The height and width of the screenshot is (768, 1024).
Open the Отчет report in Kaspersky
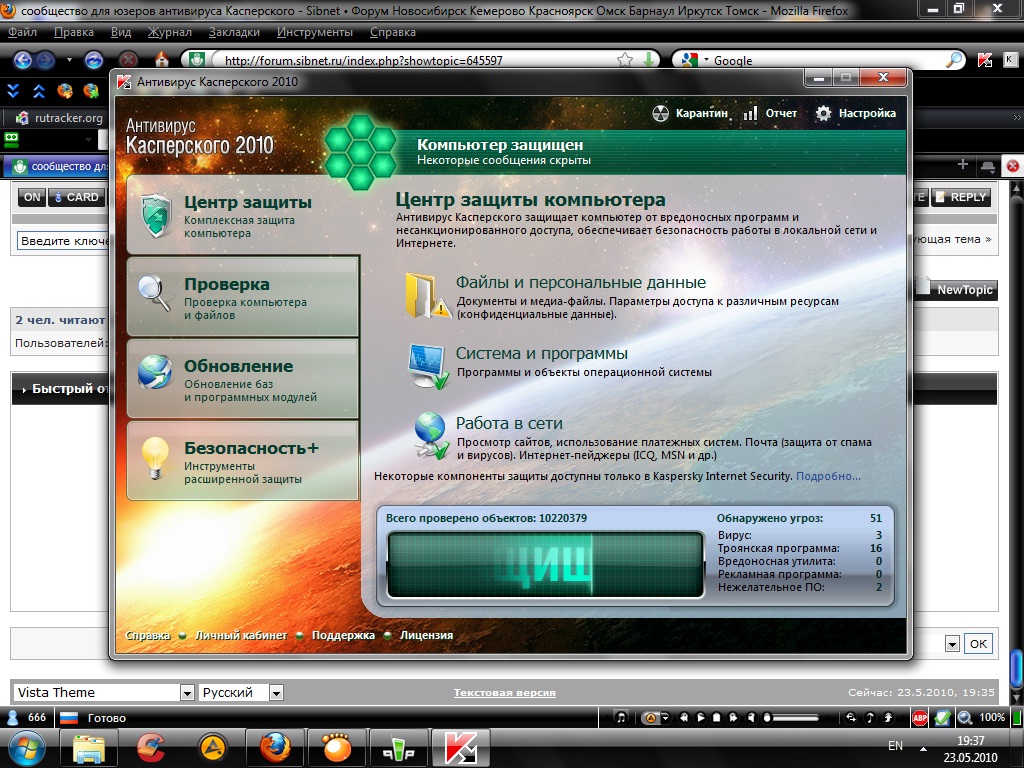770,113
